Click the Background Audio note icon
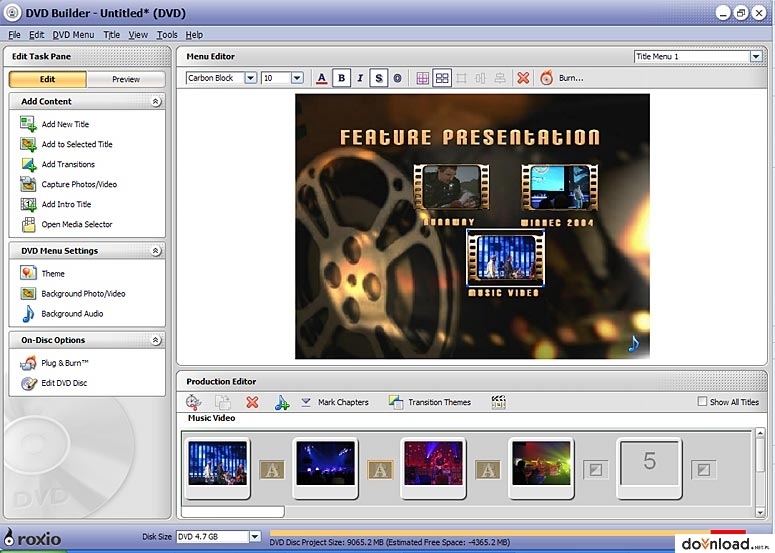This screenshot has width=775, height=553. (x=28, y=313)
